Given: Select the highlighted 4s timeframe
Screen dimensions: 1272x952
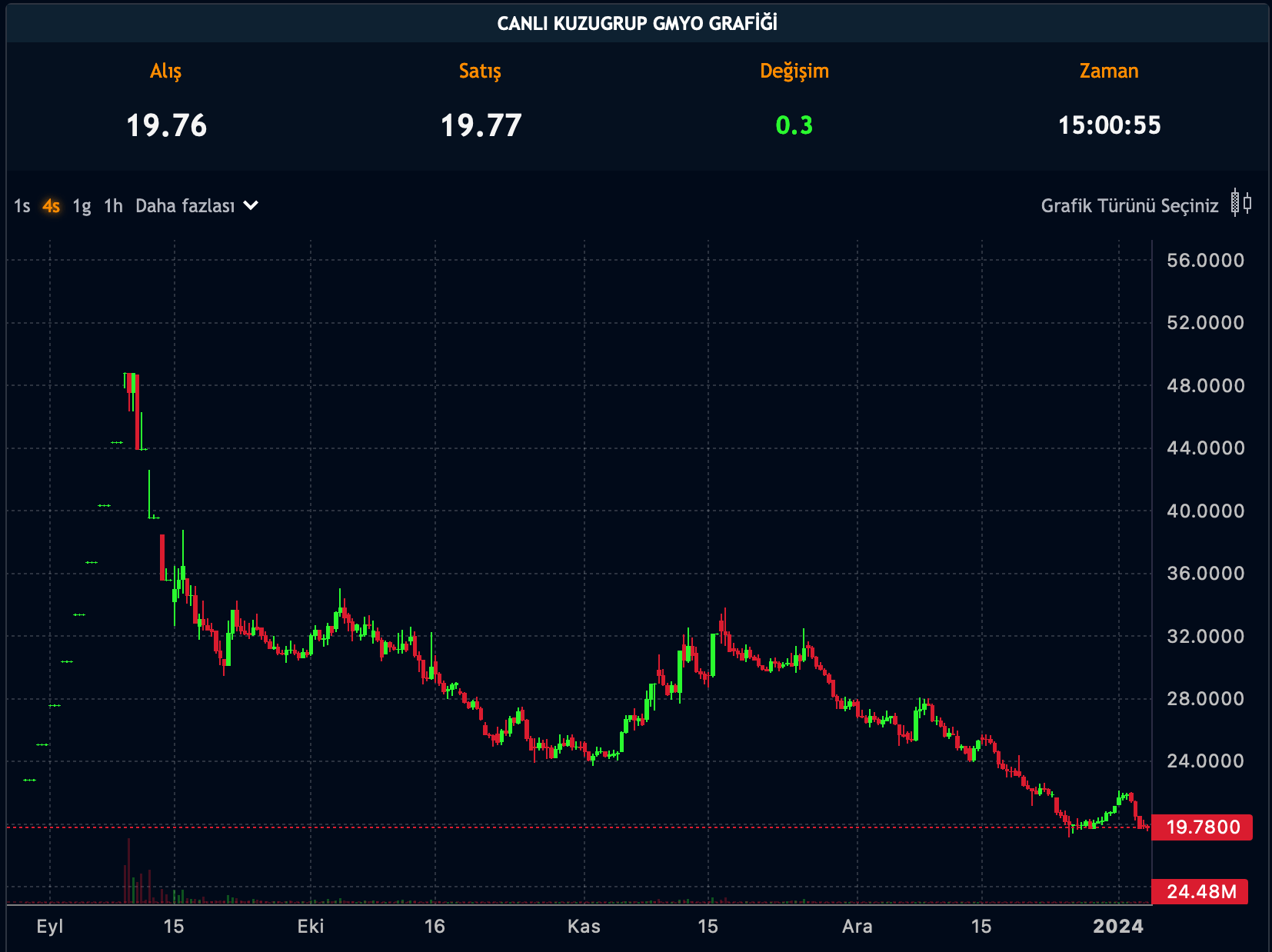Looking at the screenshot, I should (x=52, y=206).
